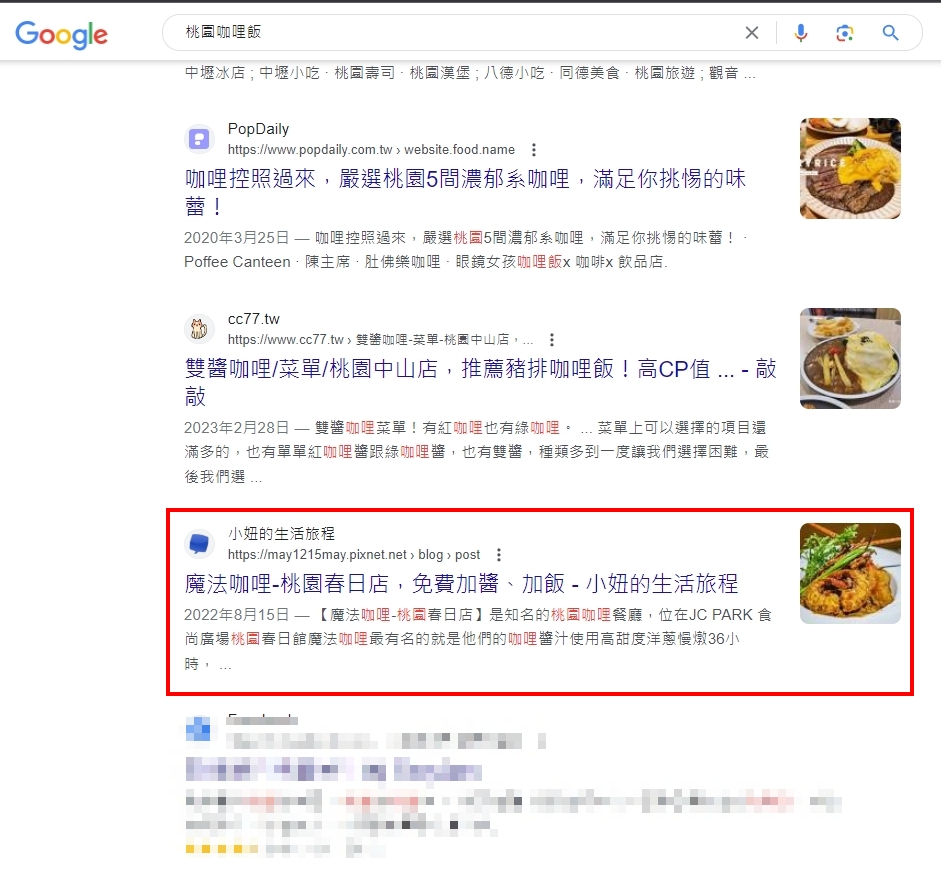941x876 pixels.
Task: Open the pixnet result options menu
Action: 498,554
